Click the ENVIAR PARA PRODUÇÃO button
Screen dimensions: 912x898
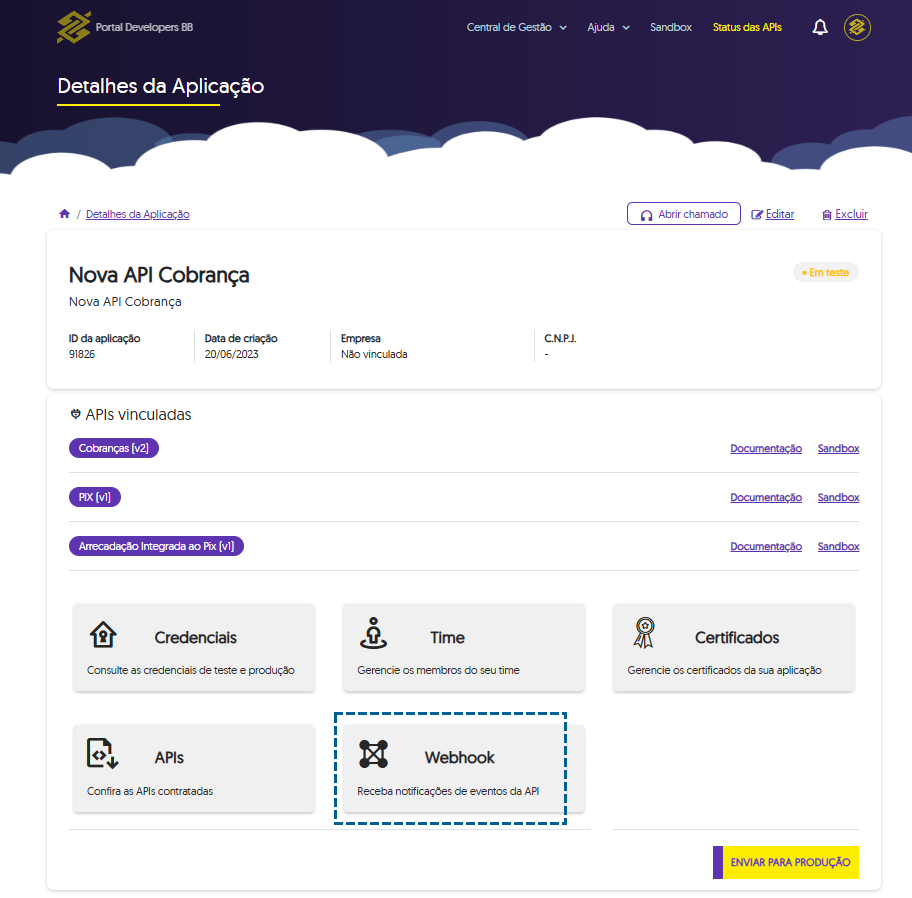[786, 862]
